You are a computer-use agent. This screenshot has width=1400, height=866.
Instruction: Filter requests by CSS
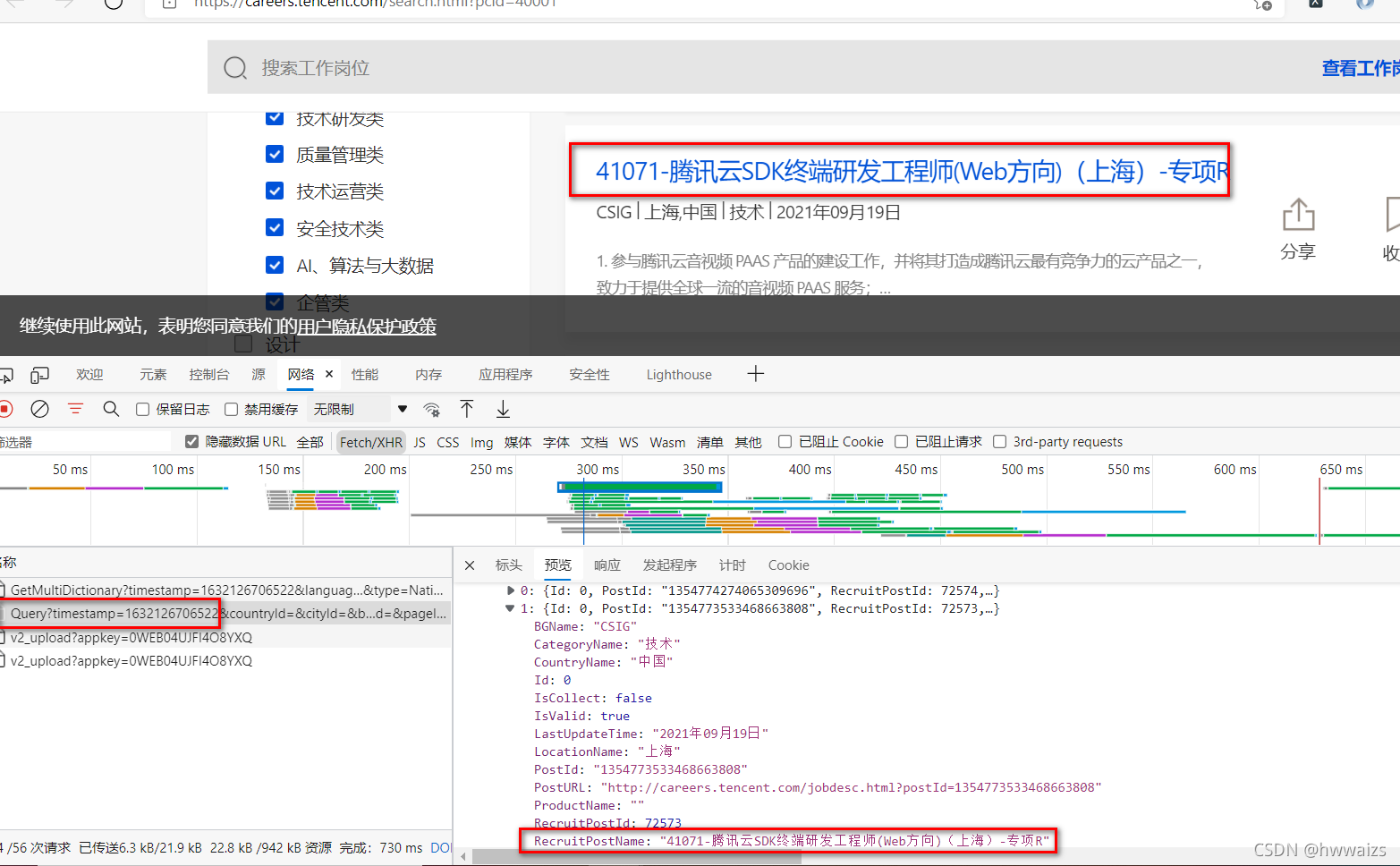(x=448, y=442)
